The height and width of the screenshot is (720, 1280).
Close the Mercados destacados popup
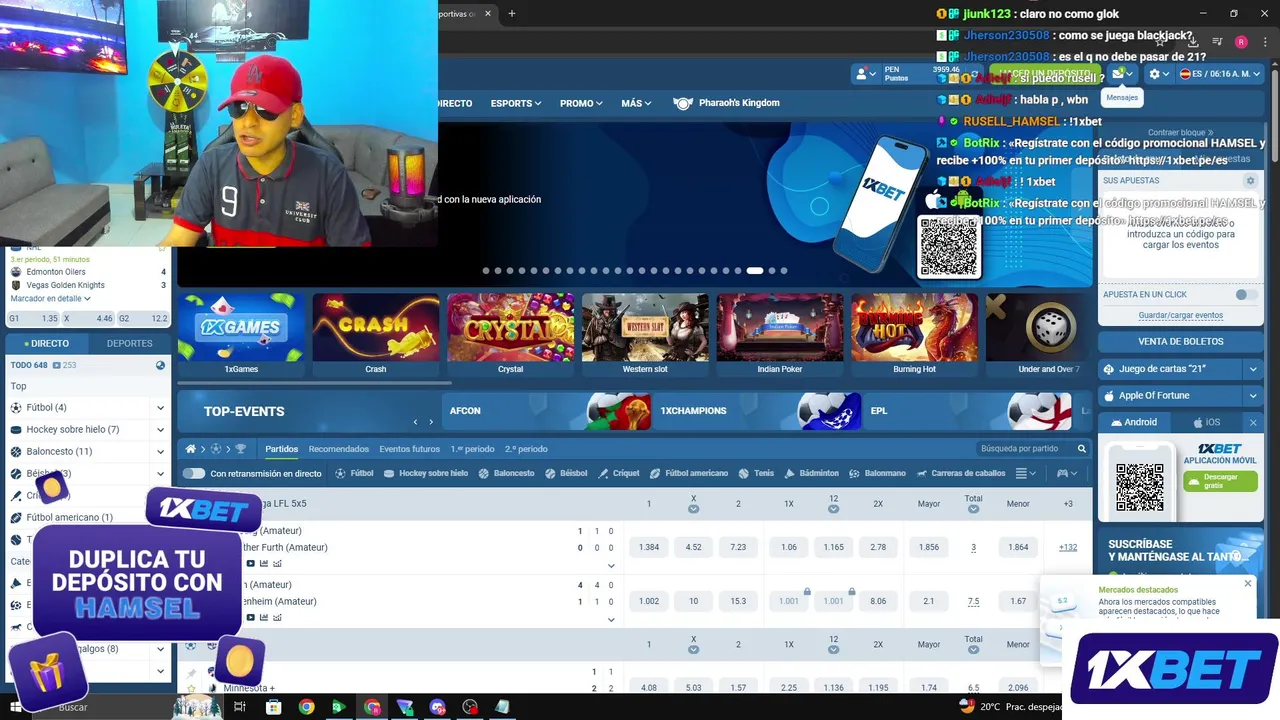[1247, 583]
